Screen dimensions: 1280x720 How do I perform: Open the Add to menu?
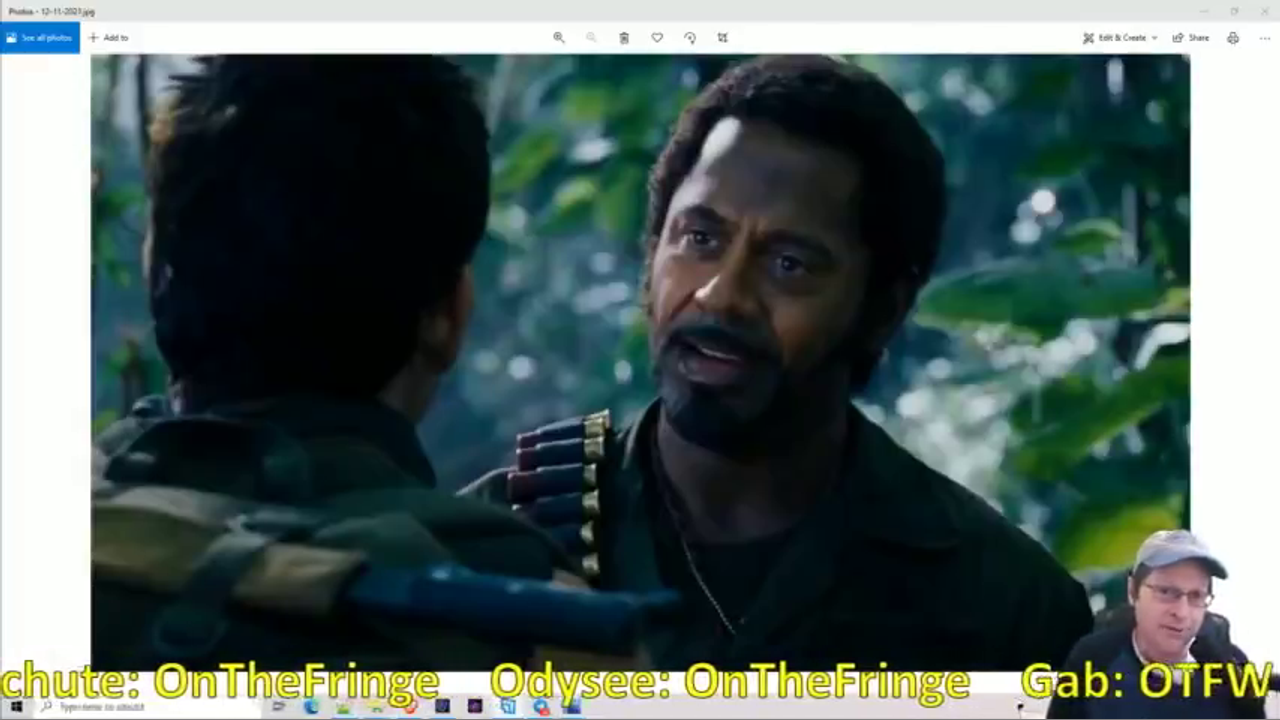click(108, 38)
